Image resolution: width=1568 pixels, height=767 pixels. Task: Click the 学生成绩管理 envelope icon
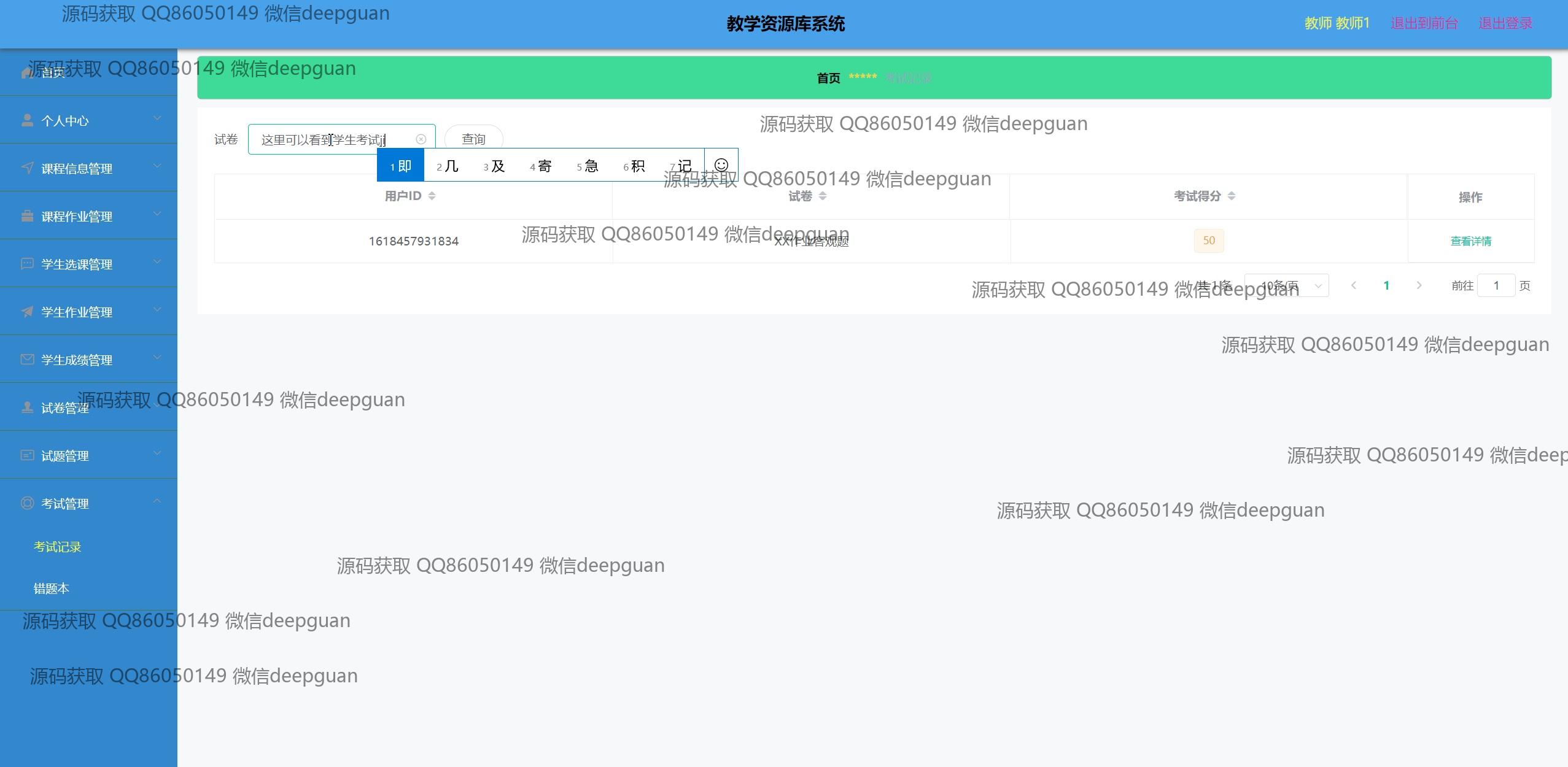(x=27, y=360)
